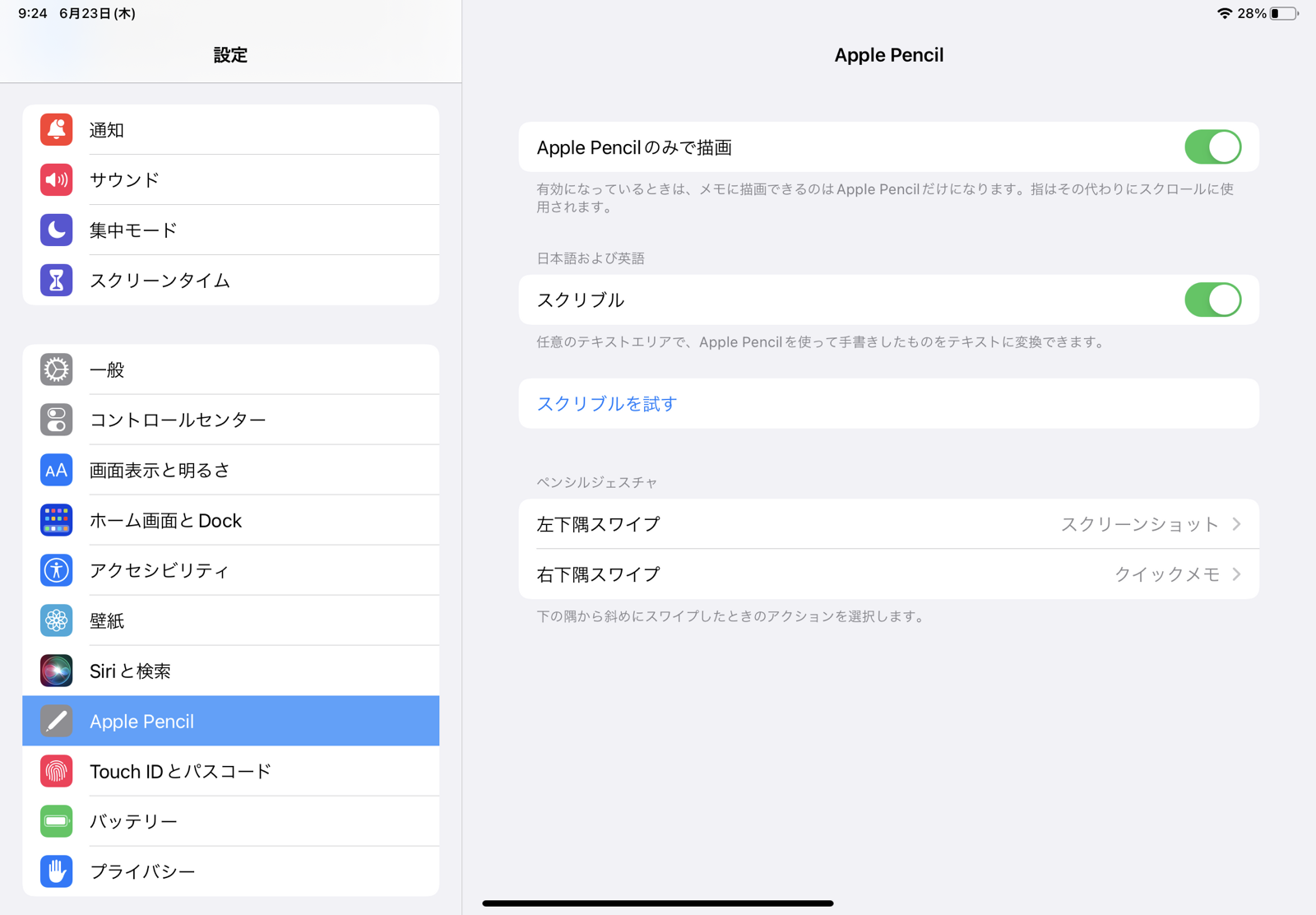
Task: Tap the 一般 gear icon
Action: coord(56,369)
